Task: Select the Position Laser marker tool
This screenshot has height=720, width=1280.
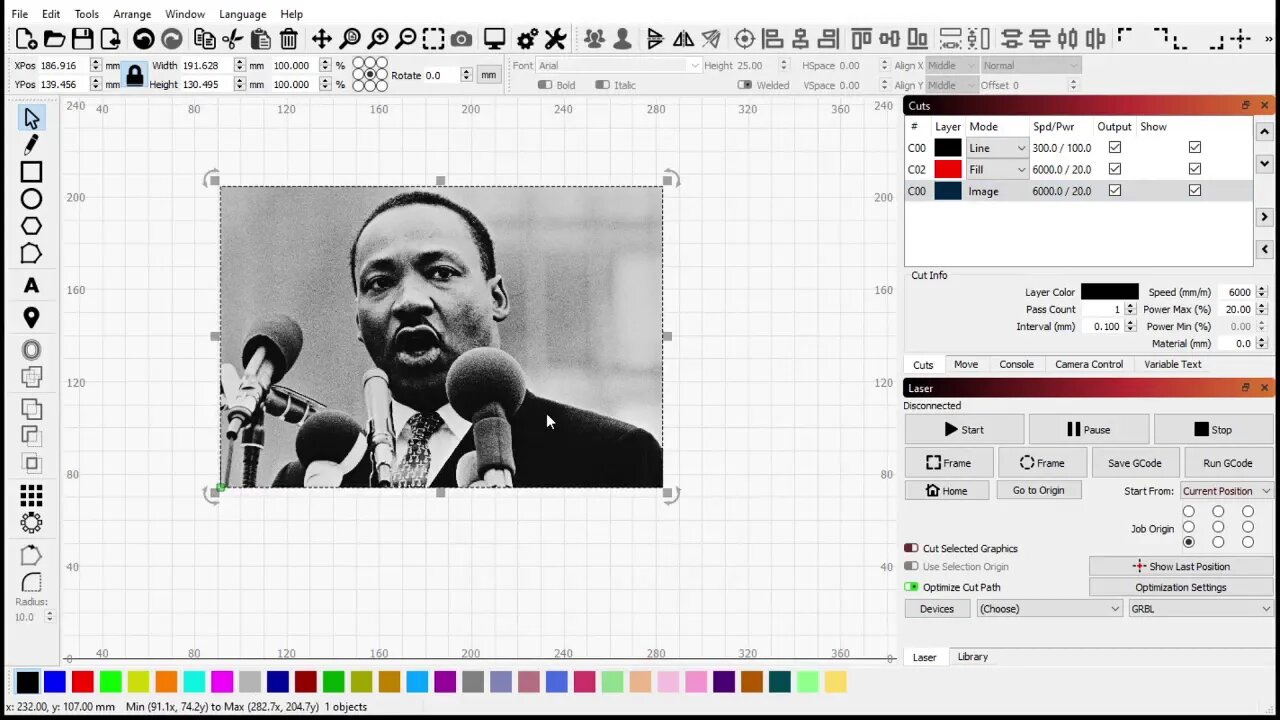Action: pos(31,318)
